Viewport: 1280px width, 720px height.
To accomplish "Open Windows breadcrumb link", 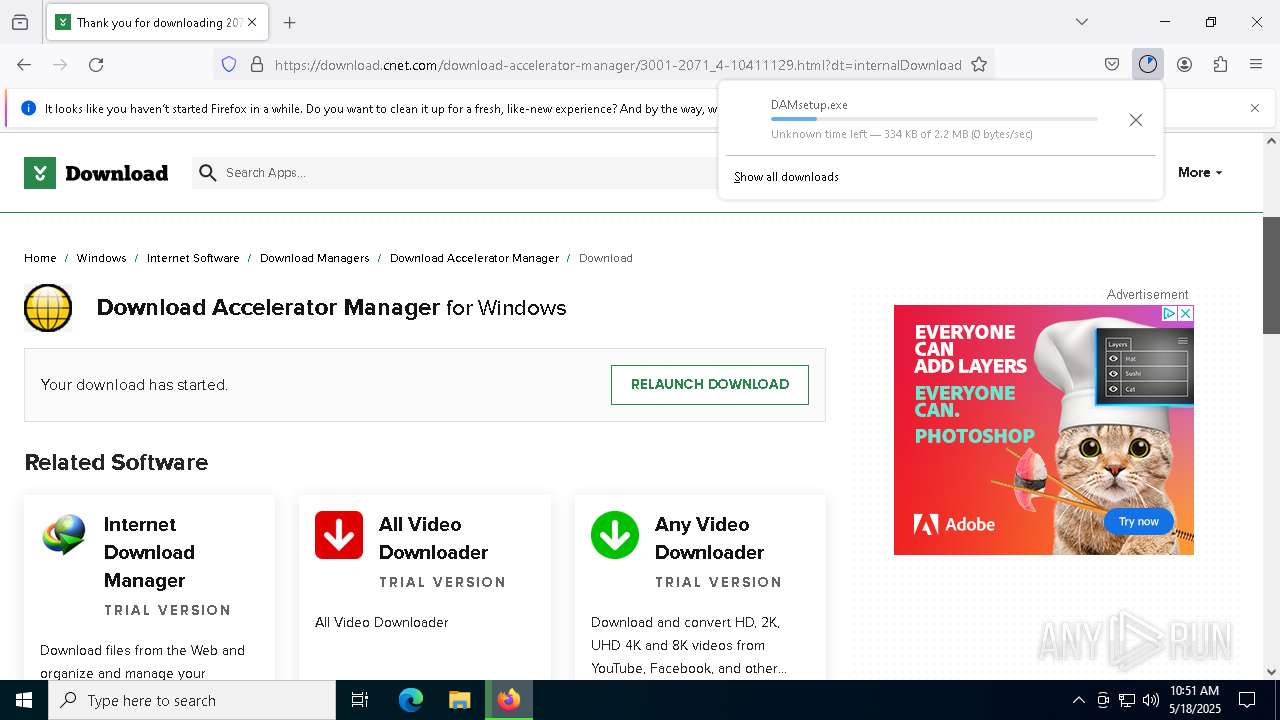I will tap(101, 258).
